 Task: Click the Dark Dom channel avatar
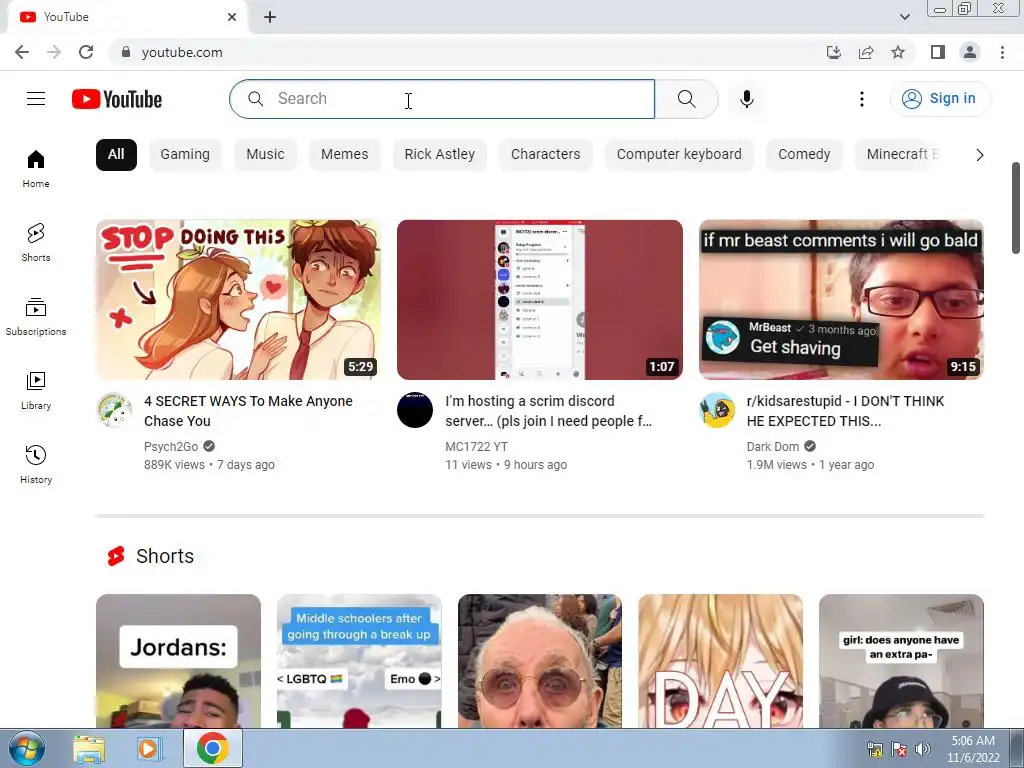click(716, 410)
